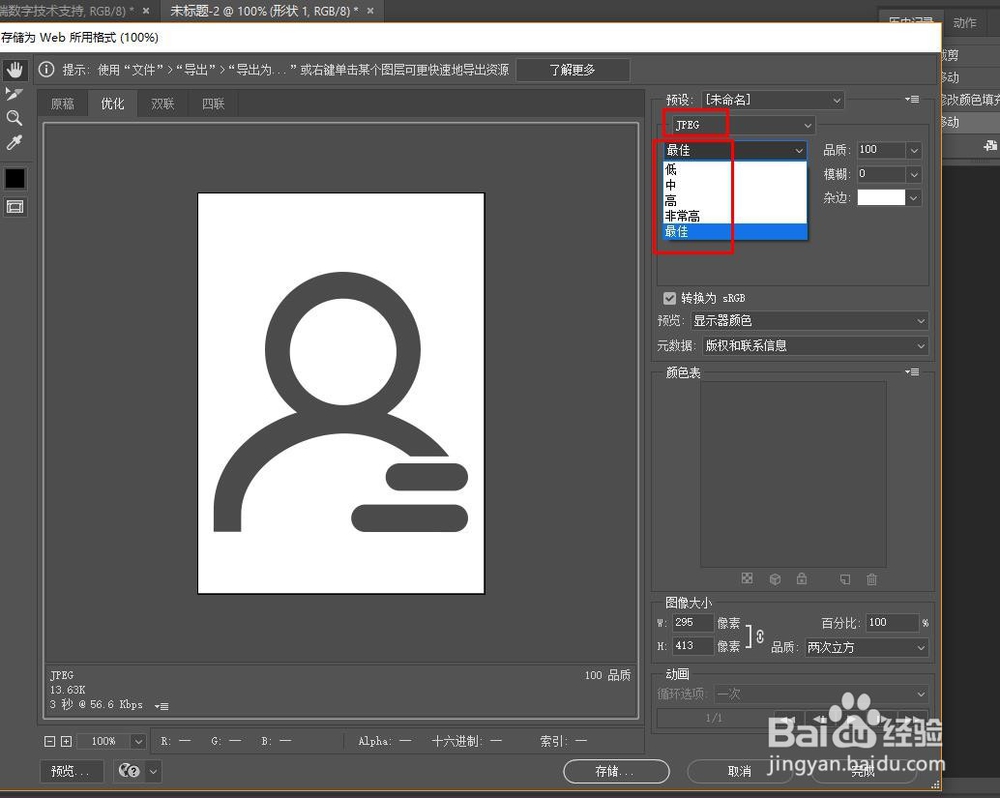Image resolution: width=1000 pixels, height=798 pixels.
Task: Switch to the 双联 tab
Action: (163, 103)
